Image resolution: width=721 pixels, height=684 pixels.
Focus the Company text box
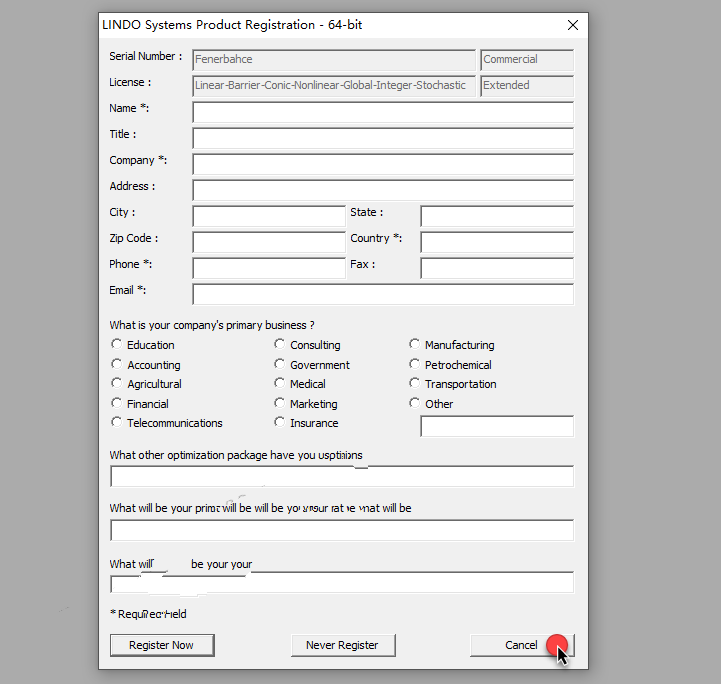click(383, 164)
